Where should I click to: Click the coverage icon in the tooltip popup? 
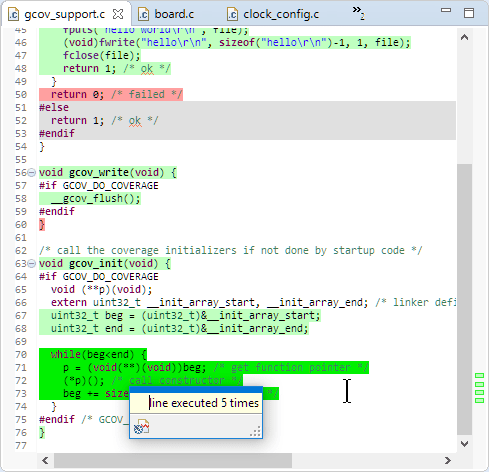[x=141, y=426]
